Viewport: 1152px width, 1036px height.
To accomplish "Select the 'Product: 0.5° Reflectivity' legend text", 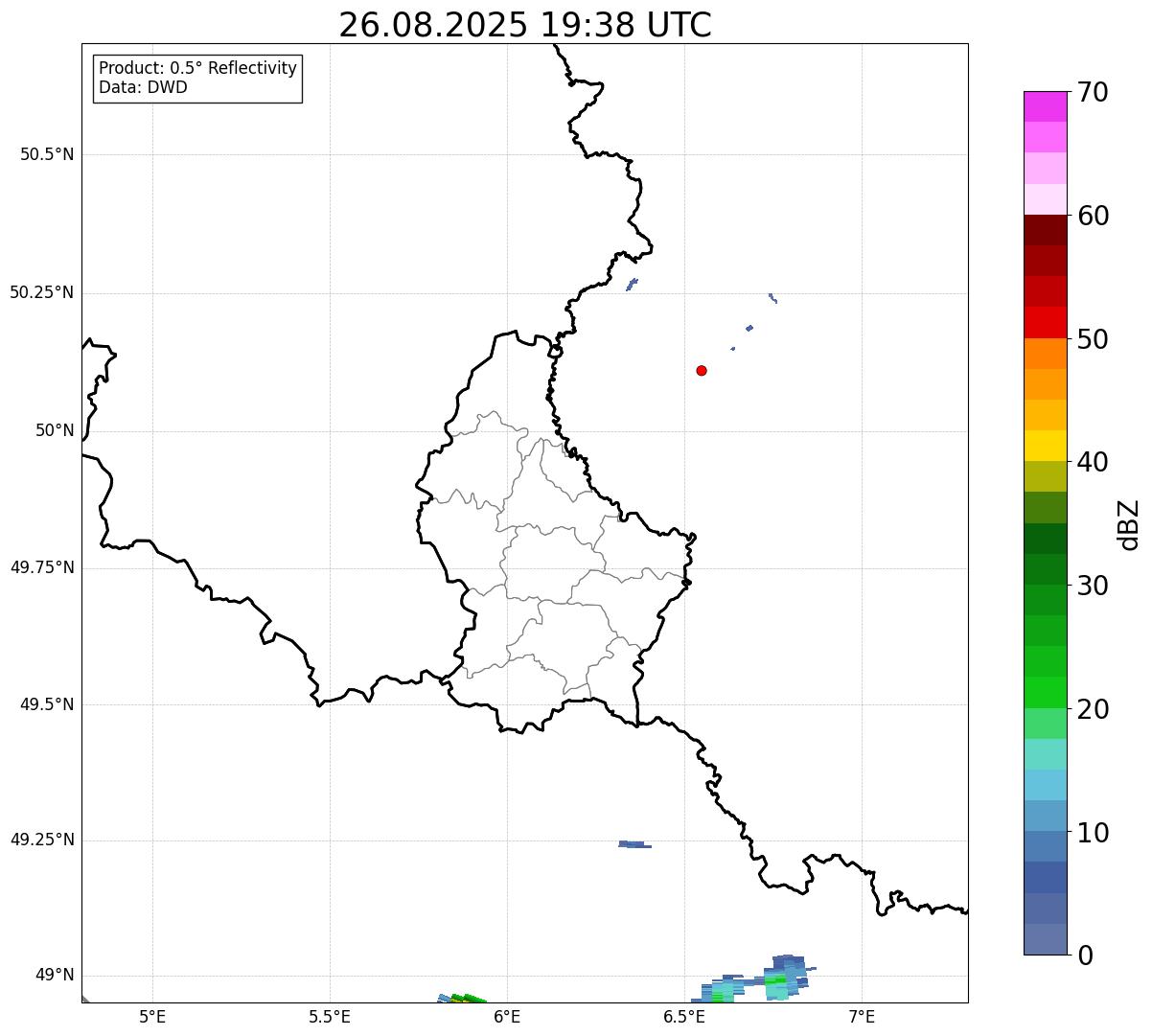I will pos(197,69).
